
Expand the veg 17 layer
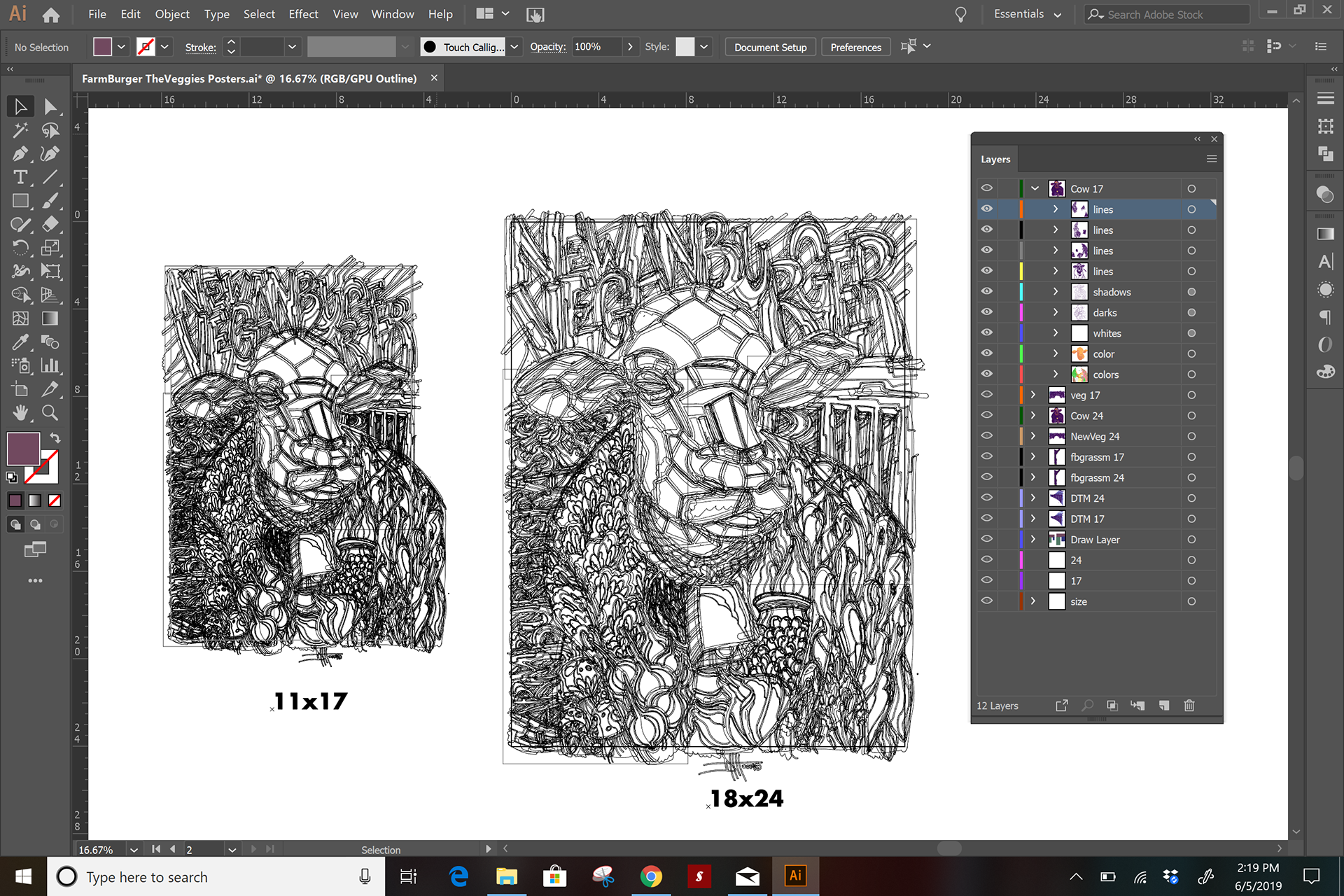[1032, 395]
